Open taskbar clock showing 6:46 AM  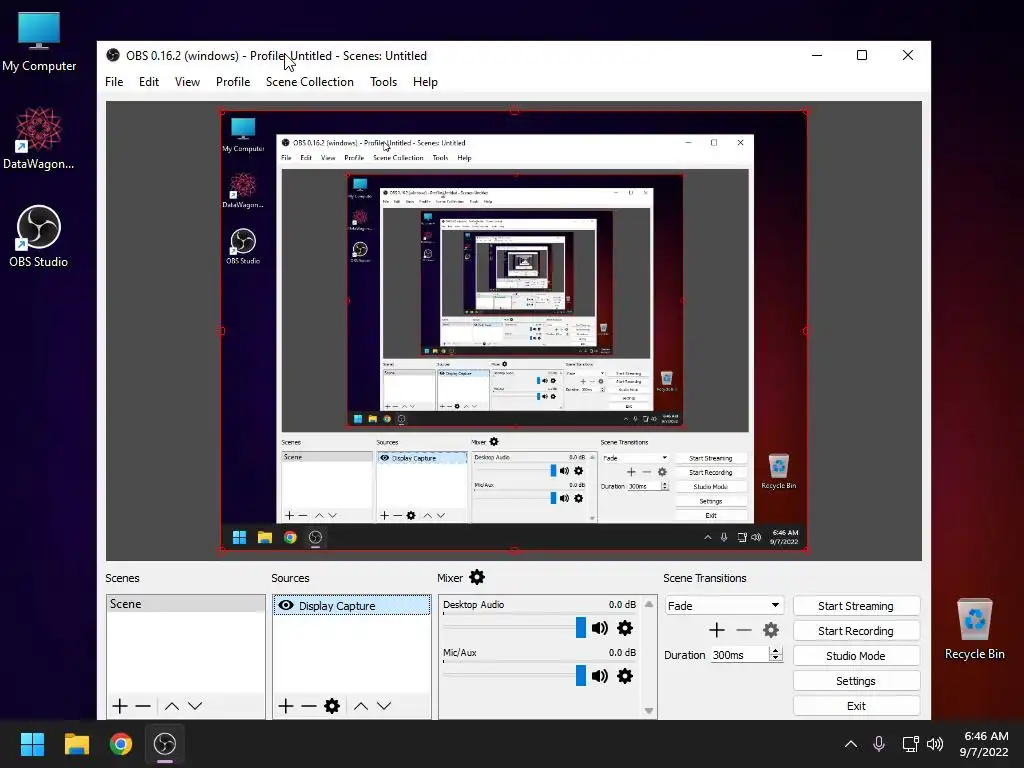(985, 744)
